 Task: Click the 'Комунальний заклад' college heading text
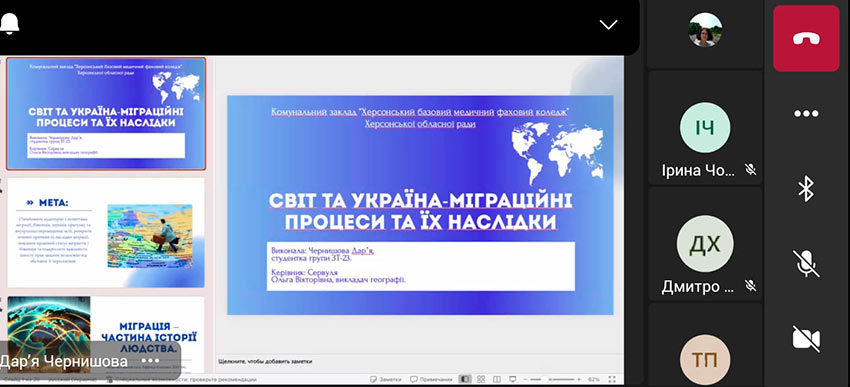[420, 112]
